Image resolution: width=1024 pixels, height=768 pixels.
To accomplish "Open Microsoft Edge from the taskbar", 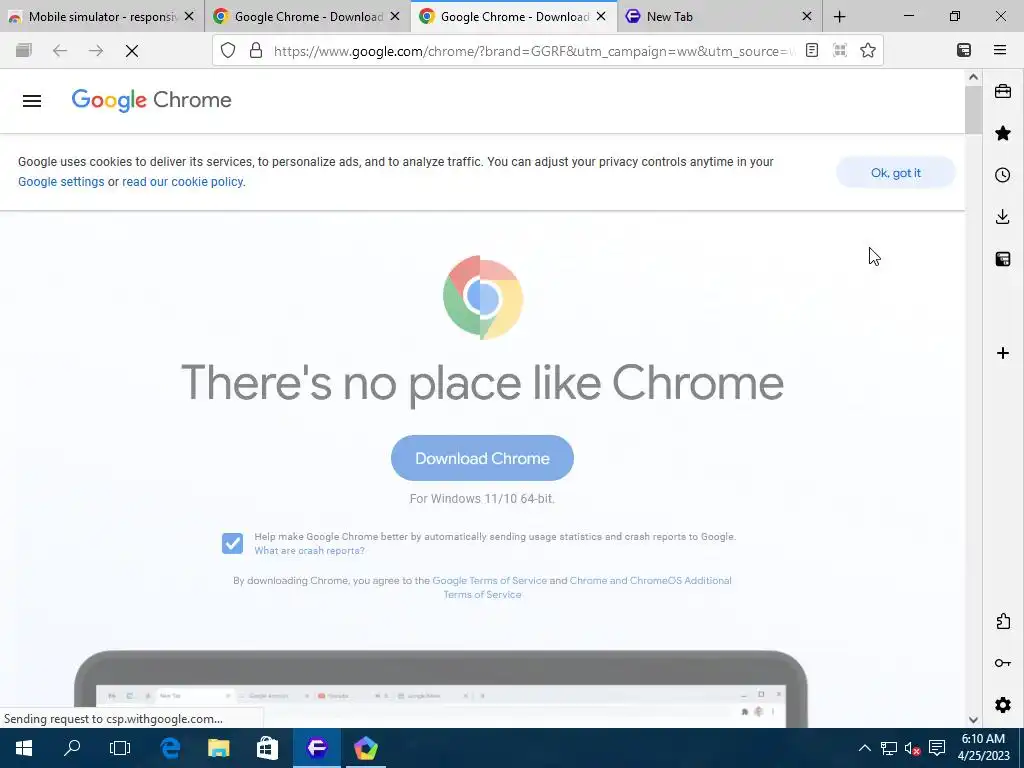I will tap(170, 748).
